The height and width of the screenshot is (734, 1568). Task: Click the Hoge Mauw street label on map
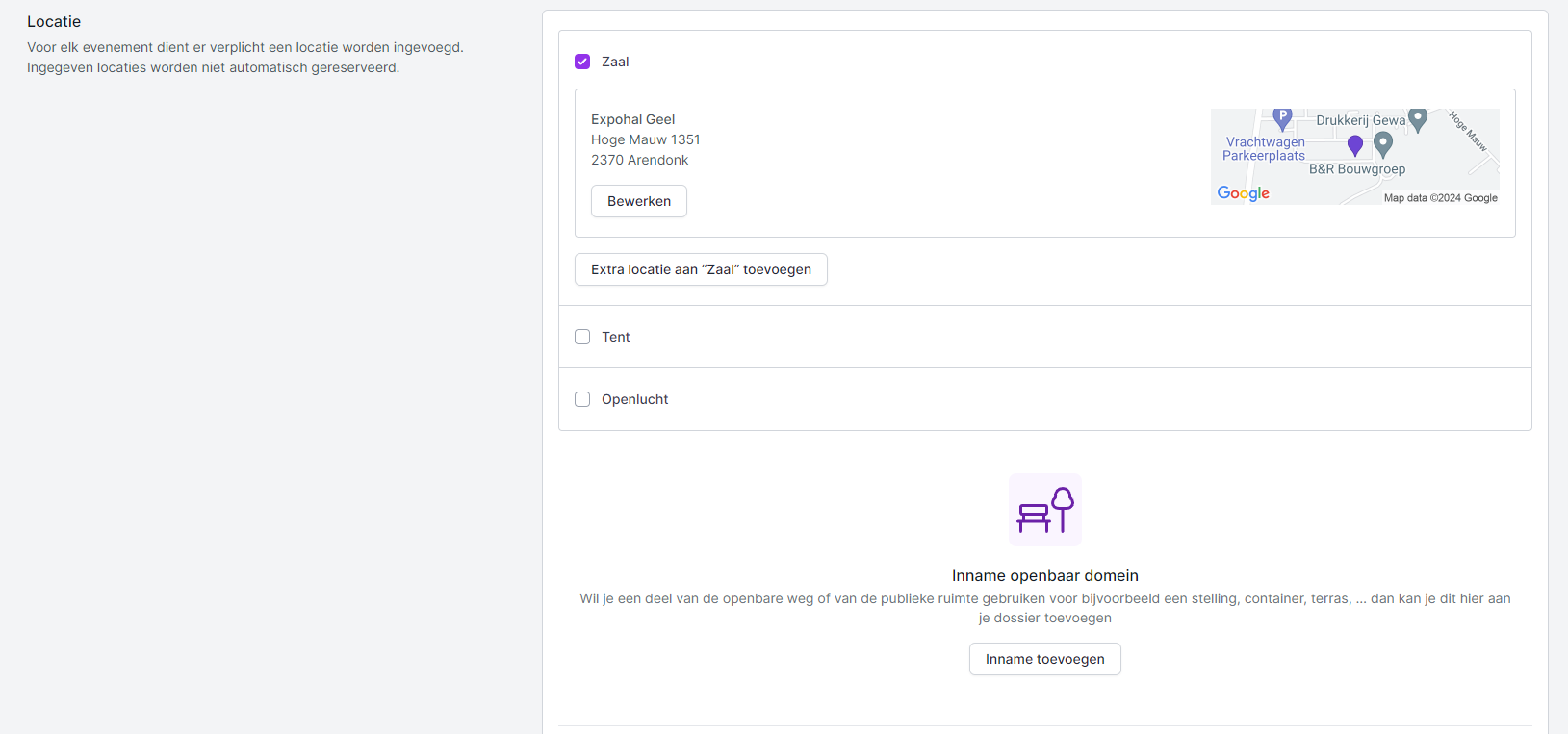tap(1468, 131)
